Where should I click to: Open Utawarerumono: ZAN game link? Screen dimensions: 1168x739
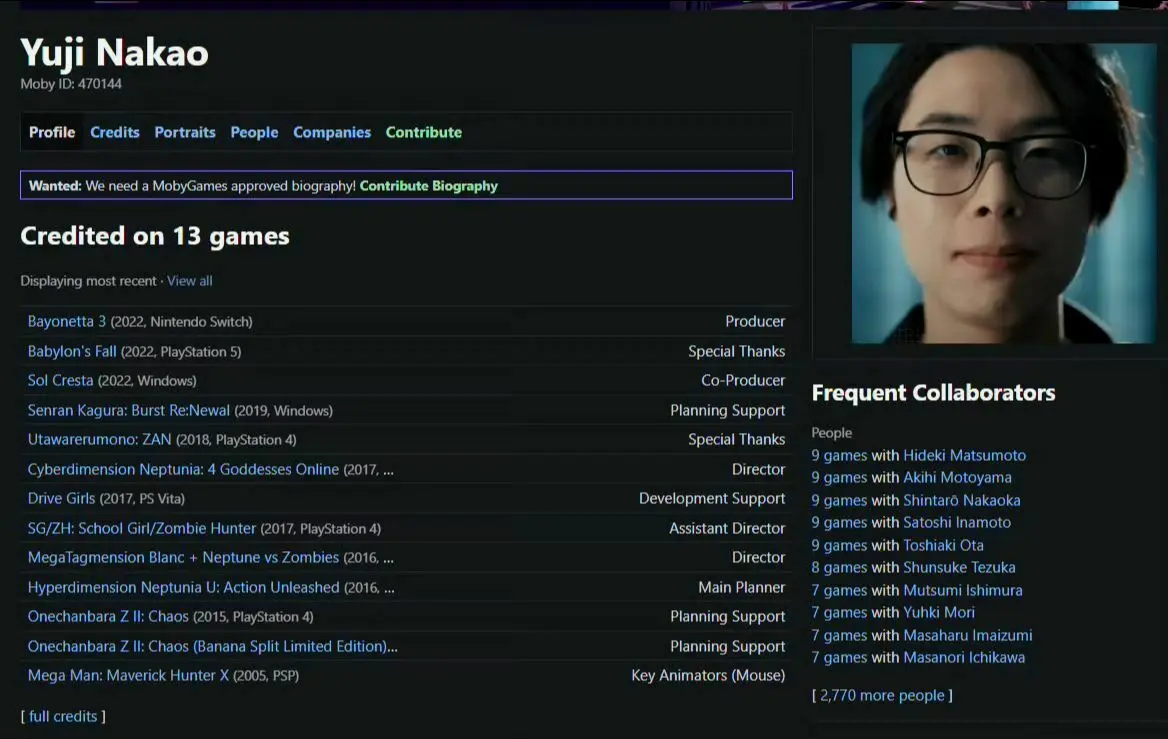[x=99, y=440]
